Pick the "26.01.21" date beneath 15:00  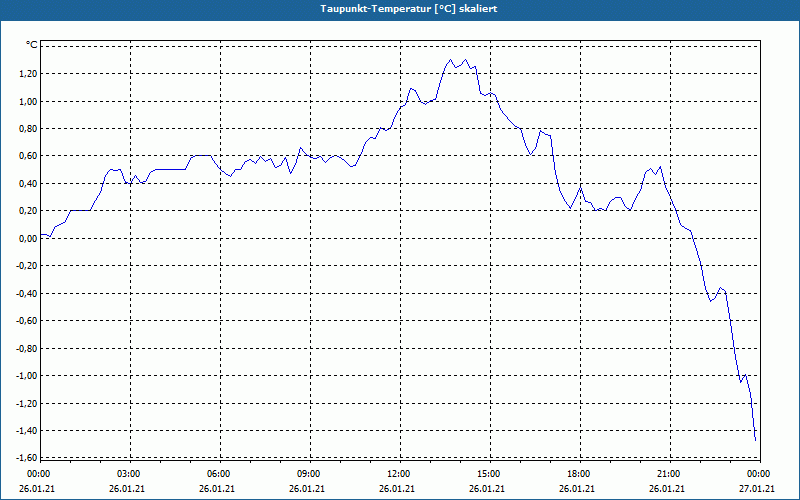pyautogui.click(x=487, y=489)
